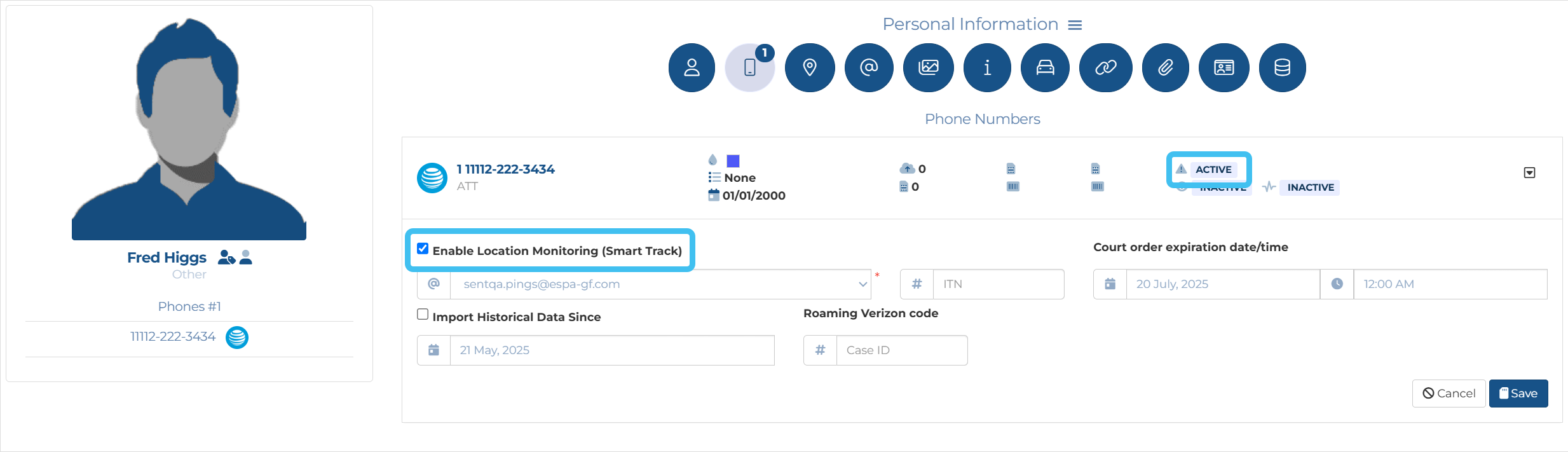Open the ID card icon
This screenshot has width=1568, height=452.
click(1224, 67)
